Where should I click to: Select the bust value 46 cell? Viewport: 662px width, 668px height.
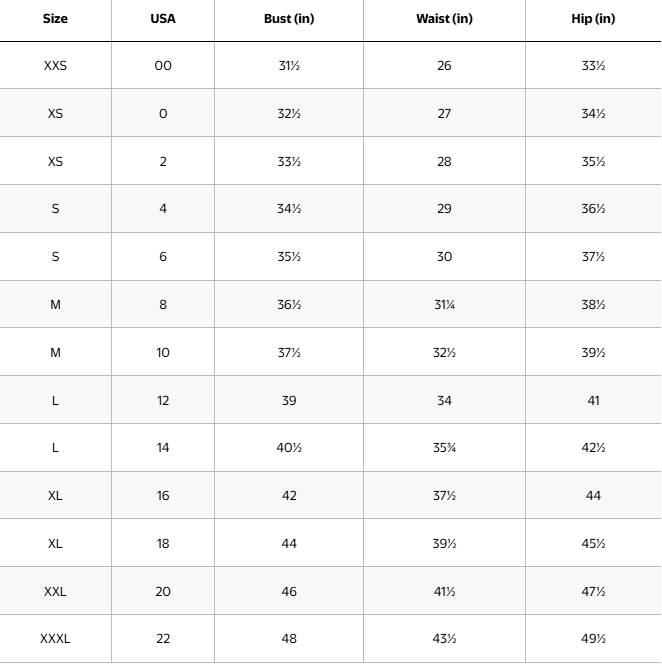coord(289,592)
